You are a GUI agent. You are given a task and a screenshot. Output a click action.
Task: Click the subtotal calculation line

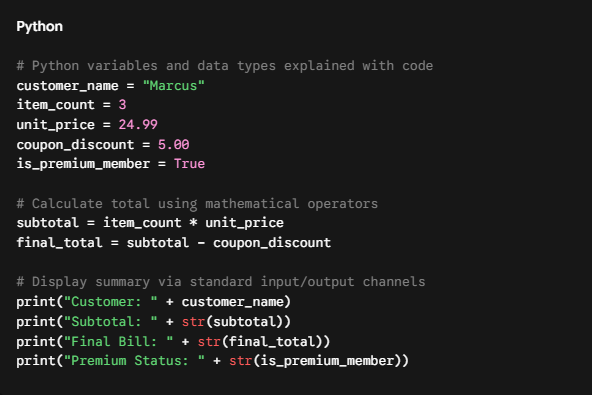click(150, 223)
